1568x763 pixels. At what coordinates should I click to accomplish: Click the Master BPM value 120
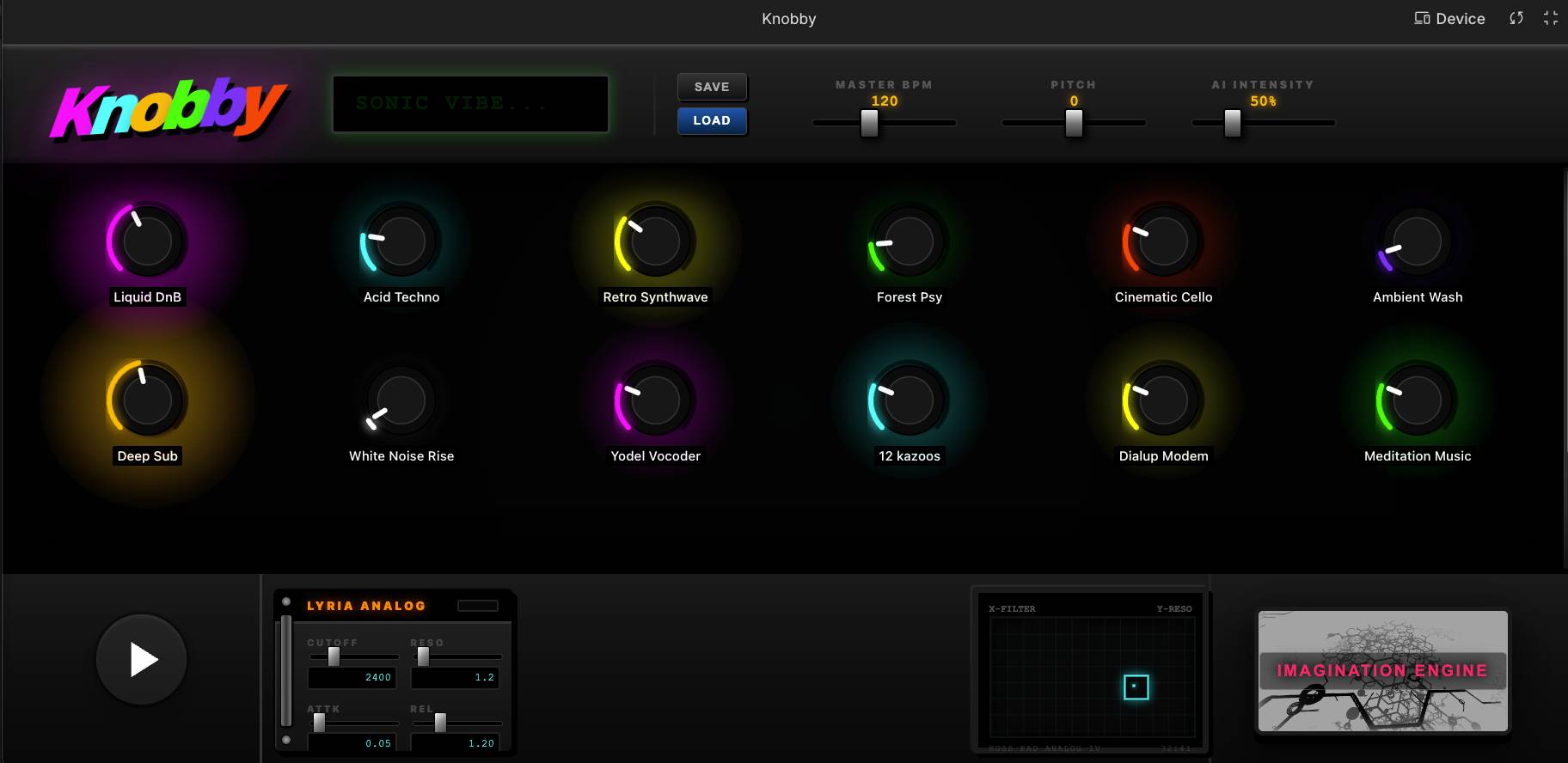(885, 101)
